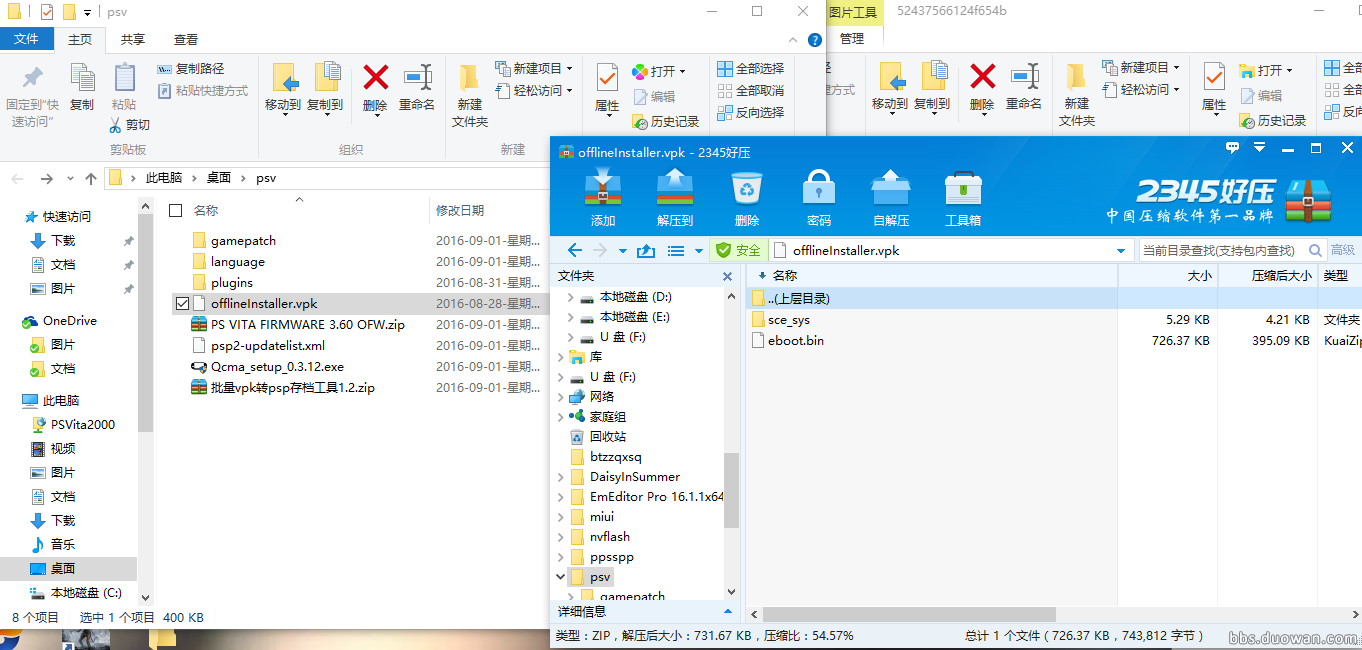1362x650 pixels.
Task: Sort archive contents by 大小 column
Action: tap(1167, 275)
